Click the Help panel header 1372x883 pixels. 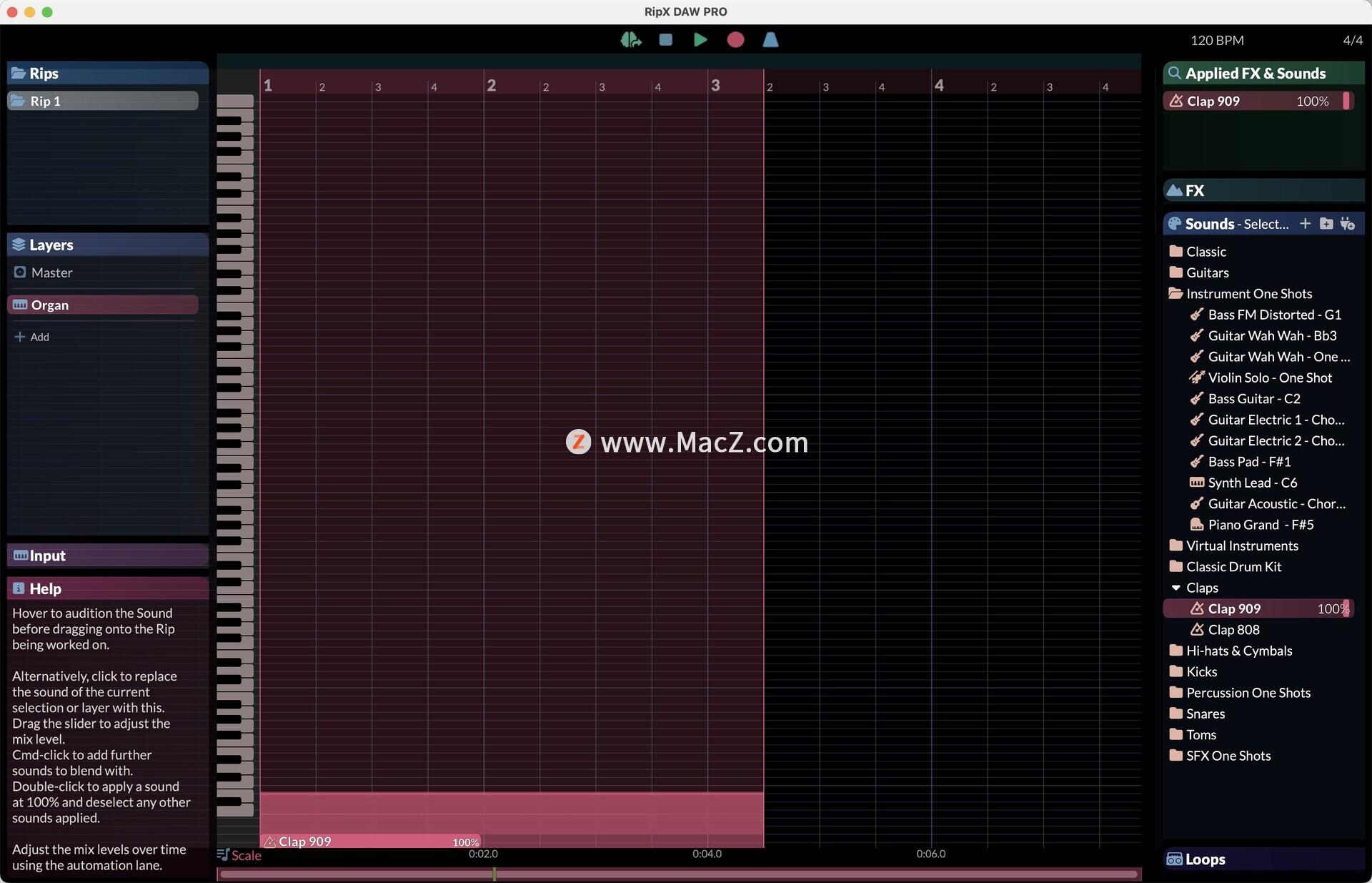[x=108, y=588]
